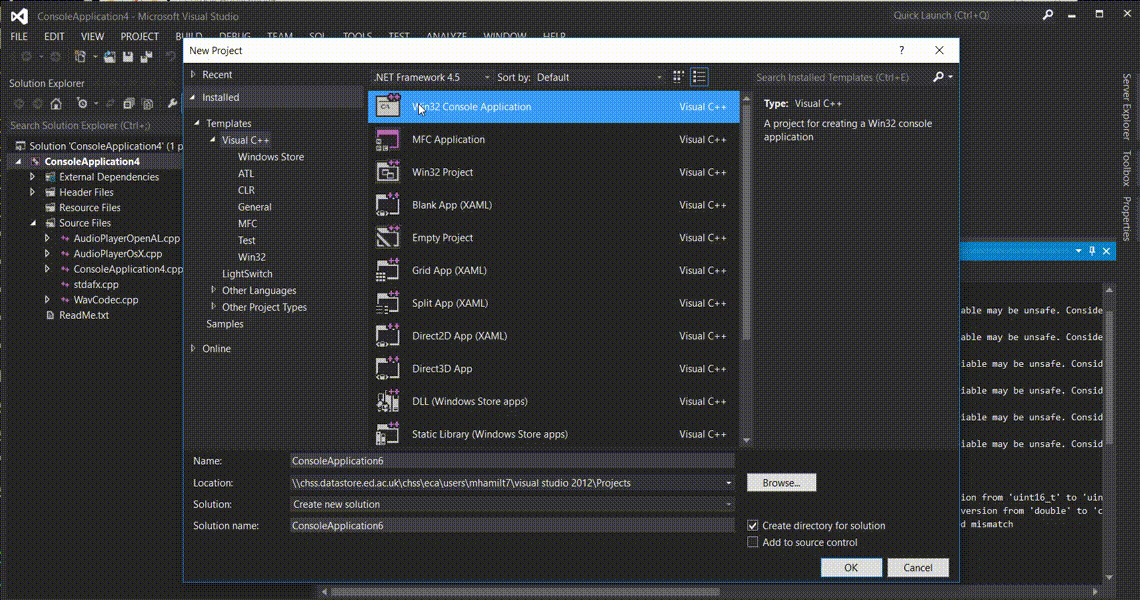The height and width of the screenshot is (600, 1140).
Task: Pin the Output panel with the pushpin icon
Action: pyautogui.click(x=1092, y=251)
